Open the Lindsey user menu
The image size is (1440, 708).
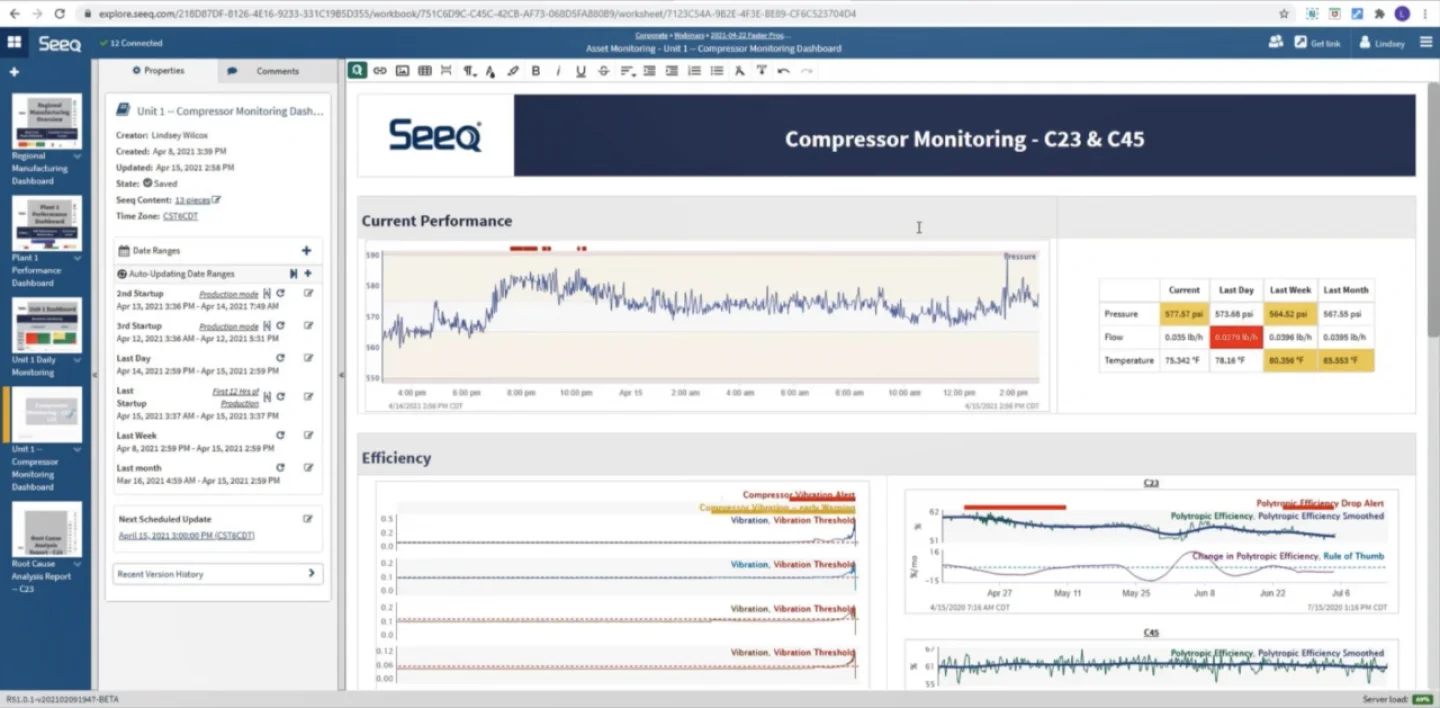(1381, 43)
